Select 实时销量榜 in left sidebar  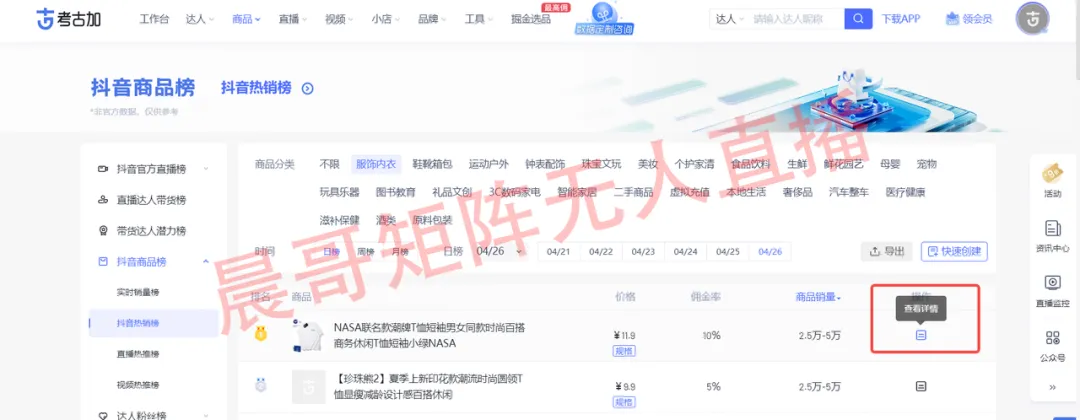(138, 292)
